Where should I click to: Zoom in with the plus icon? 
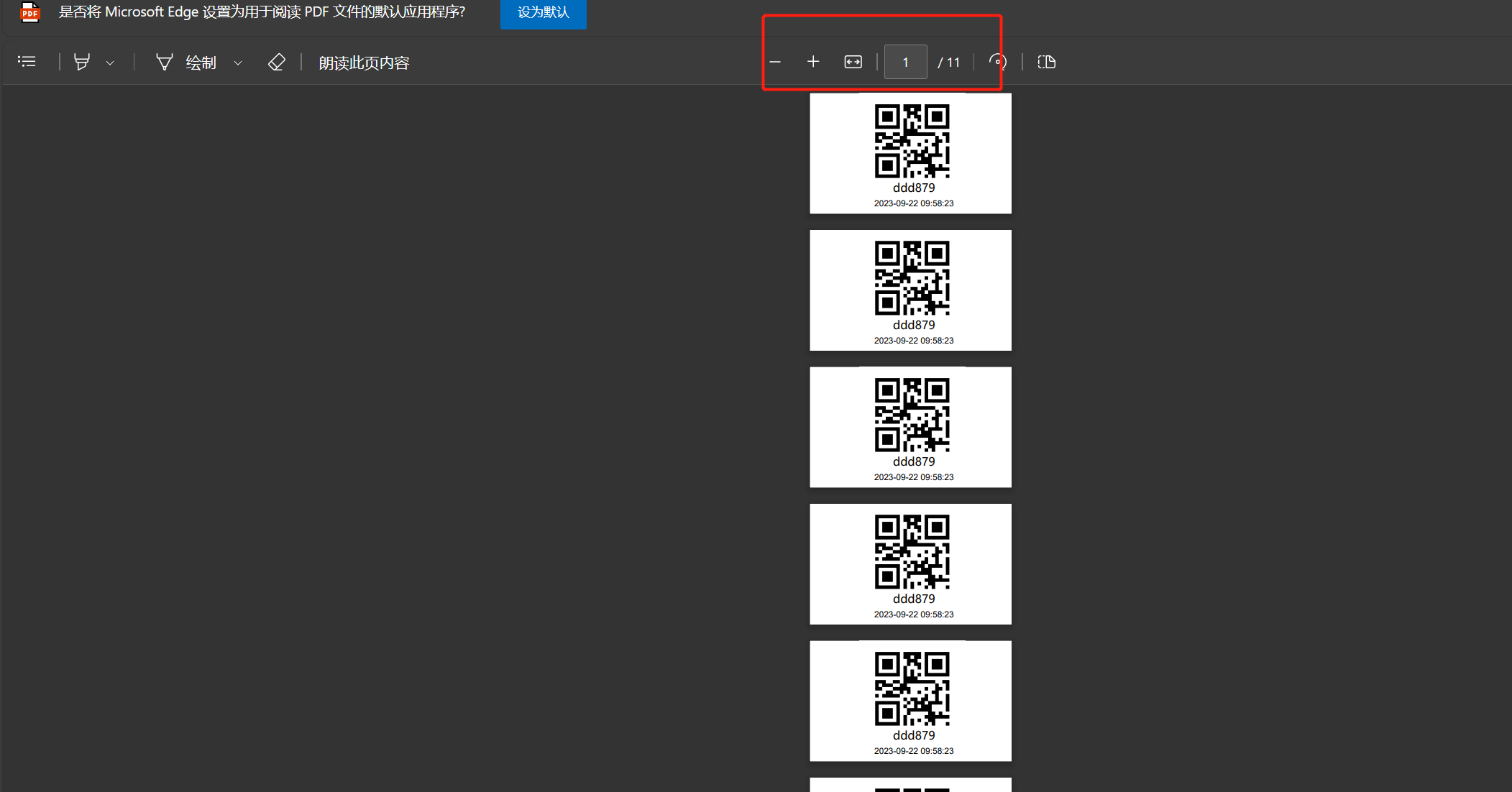[813, 62]
